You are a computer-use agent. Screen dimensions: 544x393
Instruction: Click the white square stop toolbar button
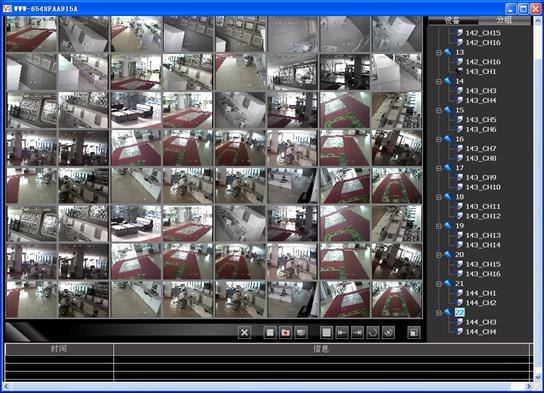pyautogui.click(x=270, y=333)
